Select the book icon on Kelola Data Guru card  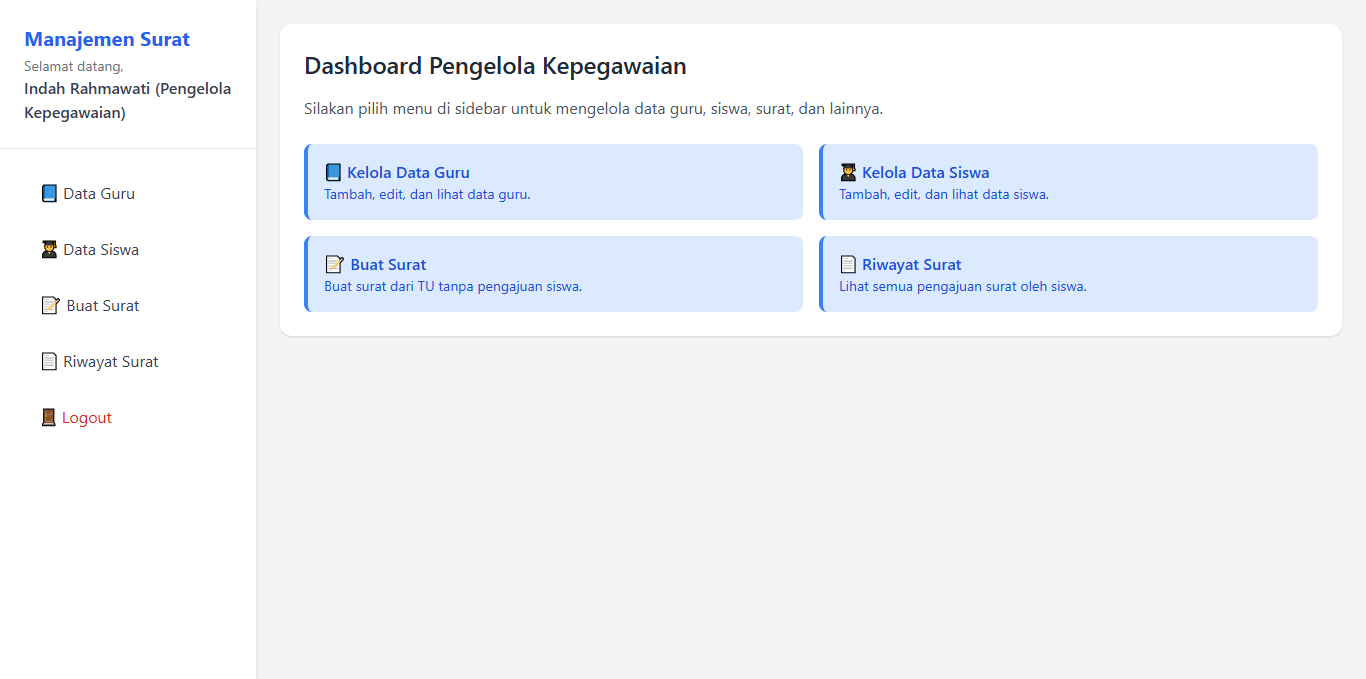point(333,171)
